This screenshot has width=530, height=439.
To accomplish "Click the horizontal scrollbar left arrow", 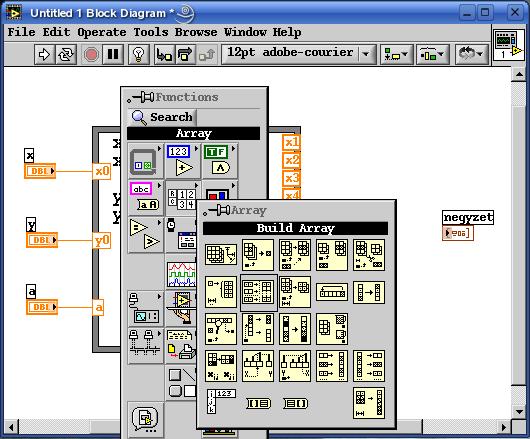I will click(x=11, y=427).
